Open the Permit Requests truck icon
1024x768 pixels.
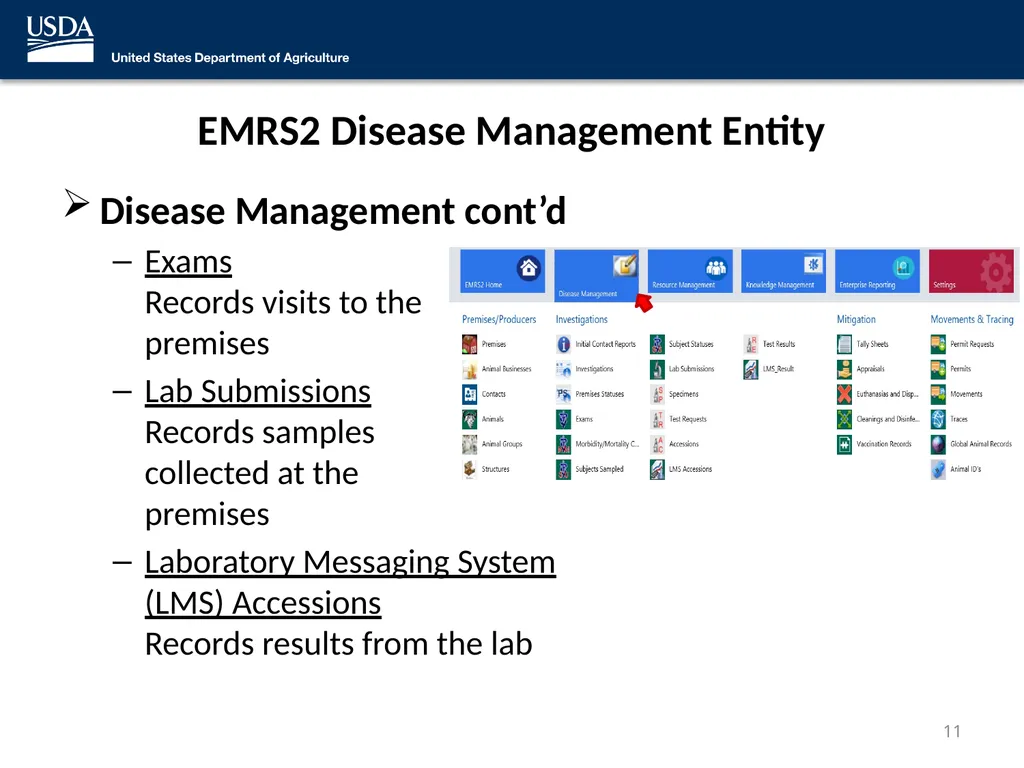(938, 344)
